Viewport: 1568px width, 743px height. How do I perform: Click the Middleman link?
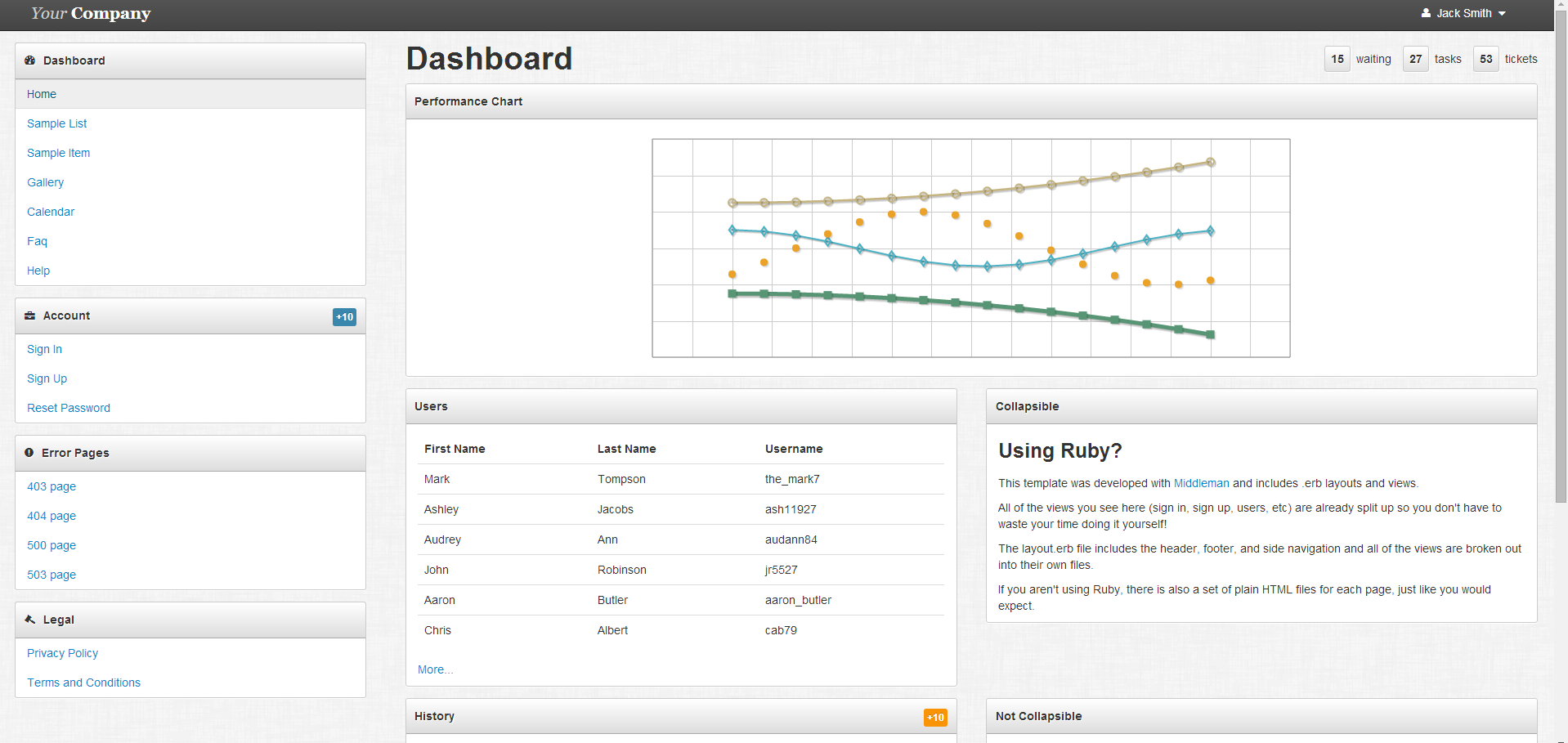click(x=1201, y=483)
